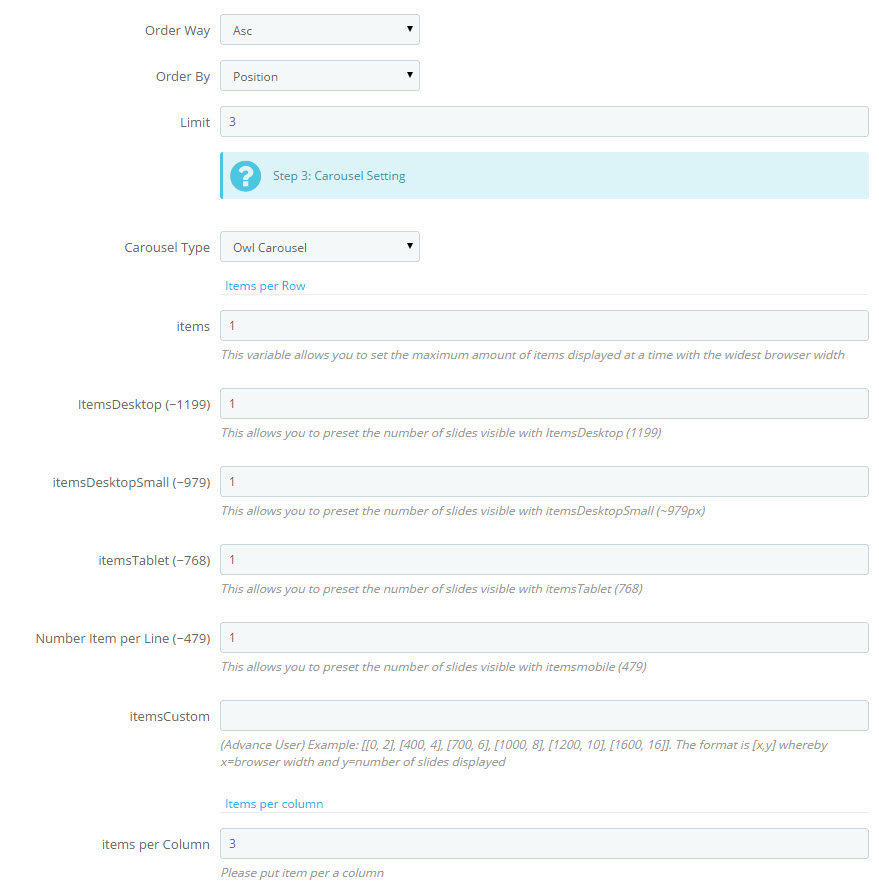Screen dimensions: 879x892
Task: Click the empty itemsCustom field
Action: click(x=544, y=716)
